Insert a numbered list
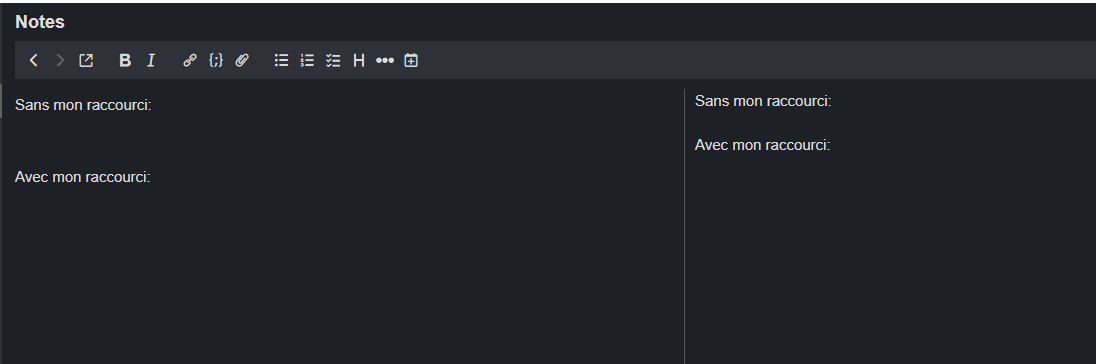The width and height of the screenshot is (1096, 364). 307,61
